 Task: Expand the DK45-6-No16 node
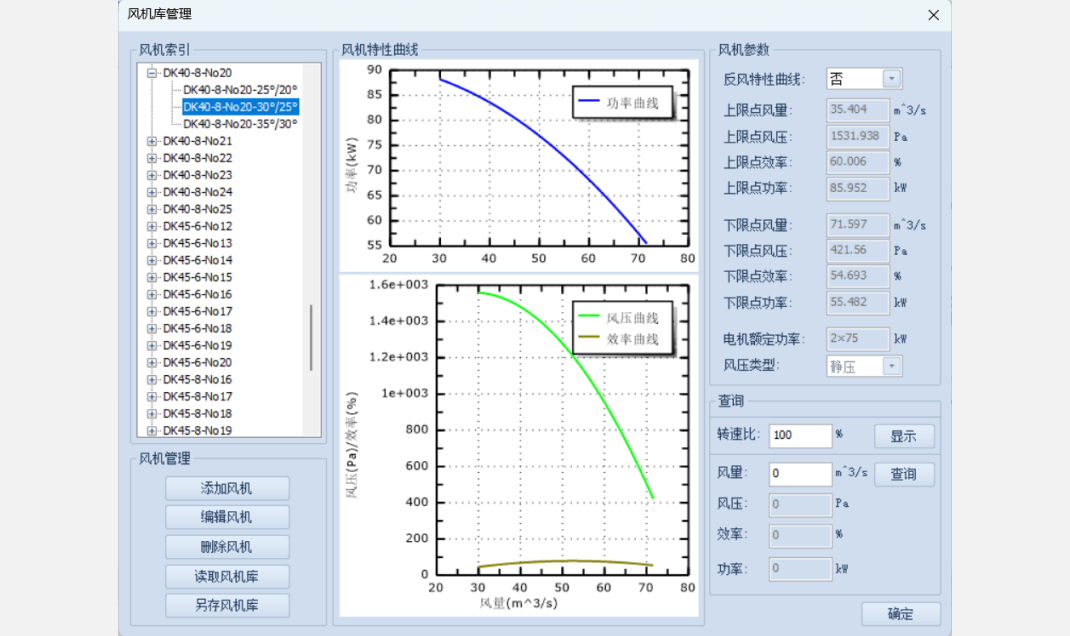point(152,294)
